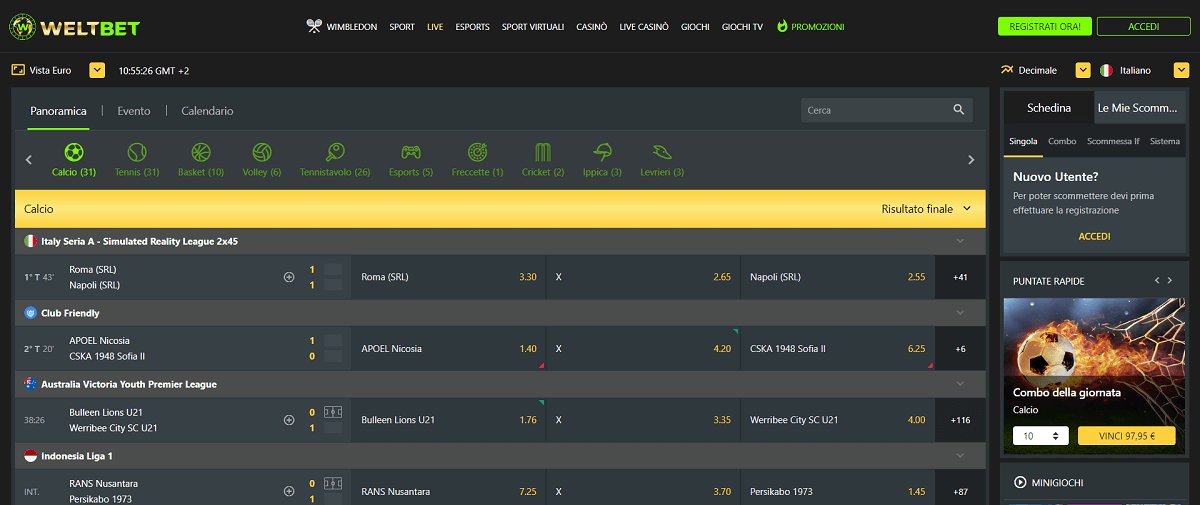Open Vista Euro dropdown arrow

(97, 70)
